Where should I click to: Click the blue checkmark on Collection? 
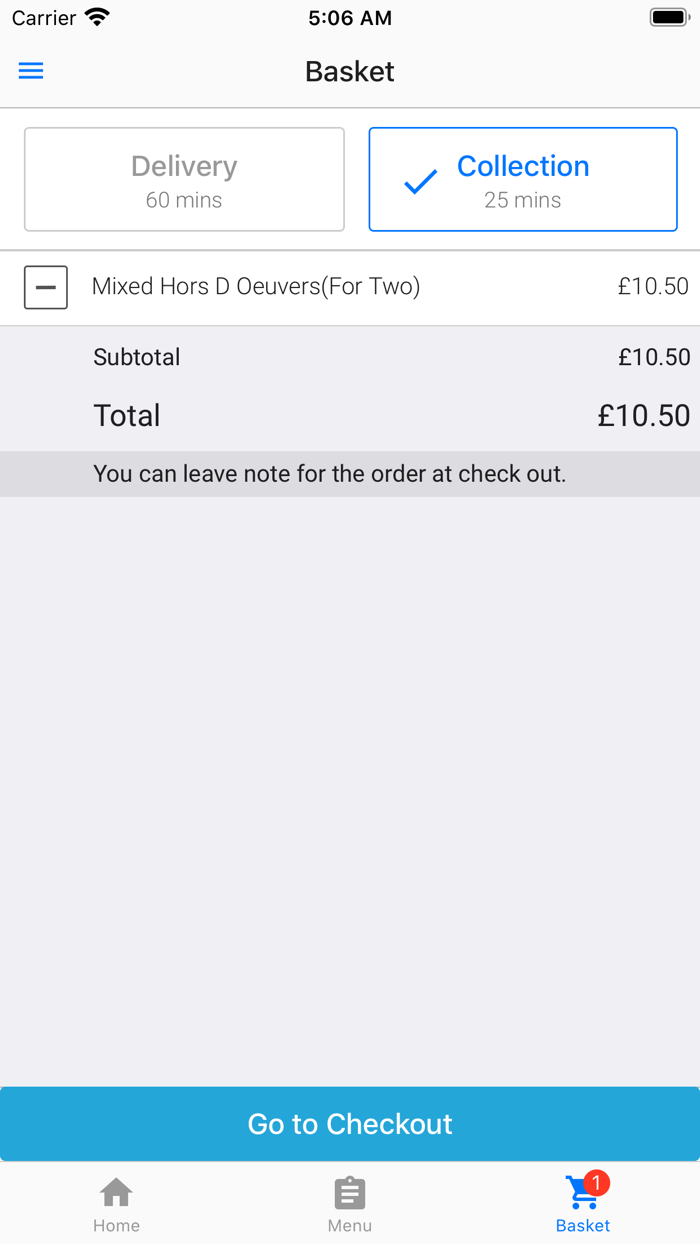point(420,181)
